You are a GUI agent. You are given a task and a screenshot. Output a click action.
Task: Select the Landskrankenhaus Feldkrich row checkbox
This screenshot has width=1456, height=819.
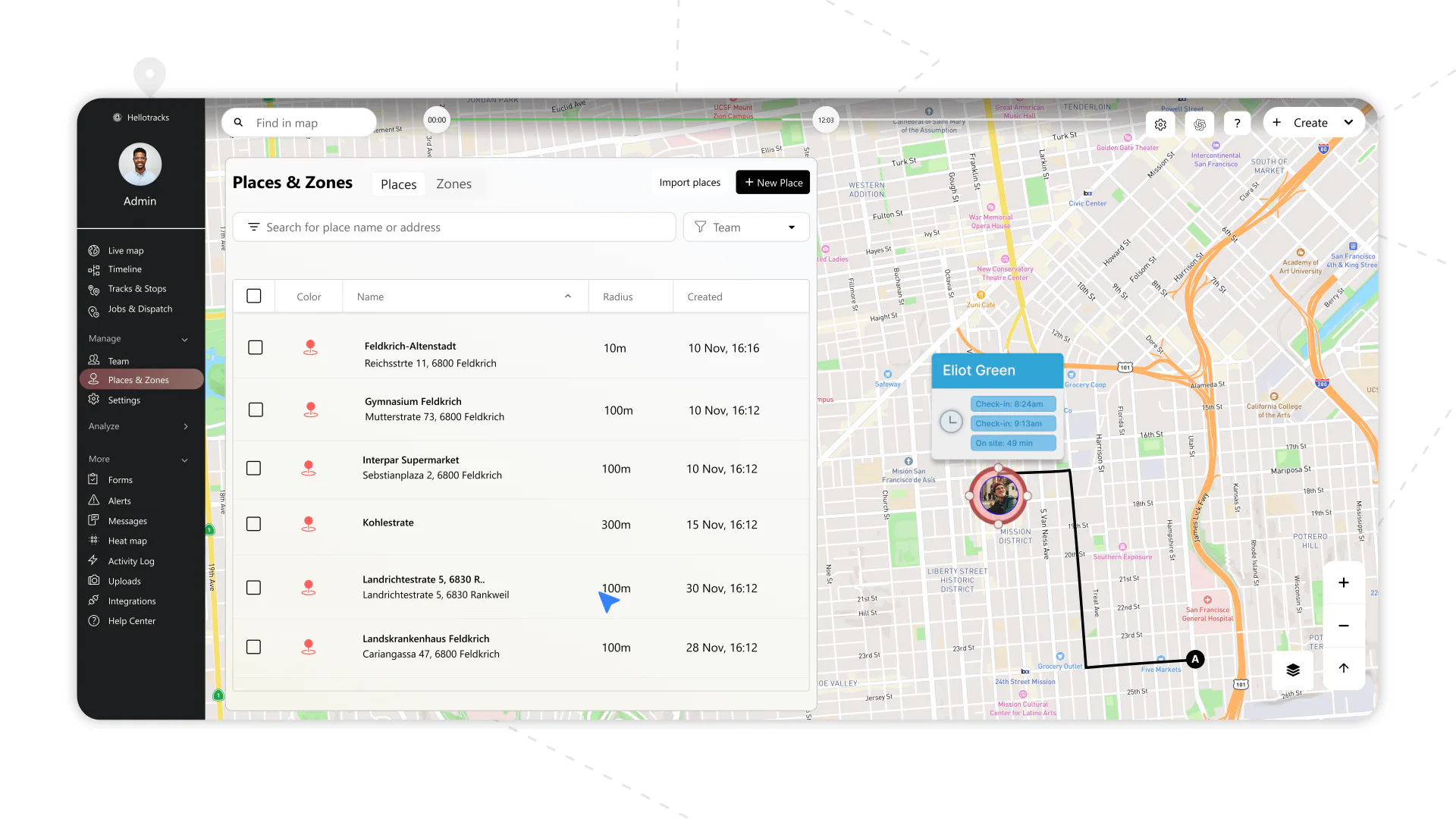[254, 648]
